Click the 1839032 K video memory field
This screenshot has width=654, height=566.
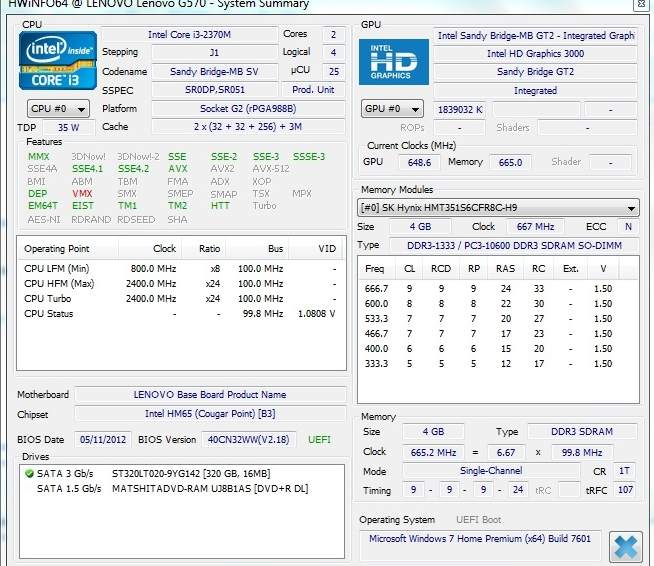point(460,110)
